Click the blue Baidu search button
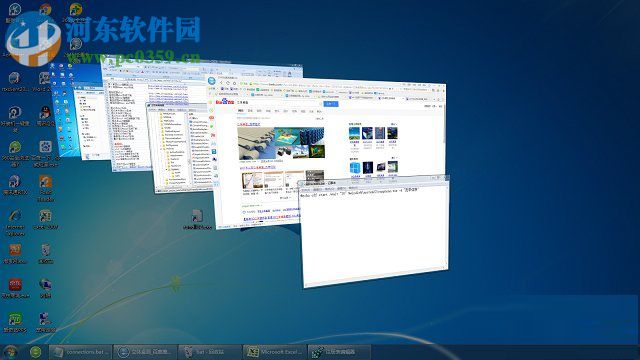The width and height of the screenshot is (640, 360). 331,104
